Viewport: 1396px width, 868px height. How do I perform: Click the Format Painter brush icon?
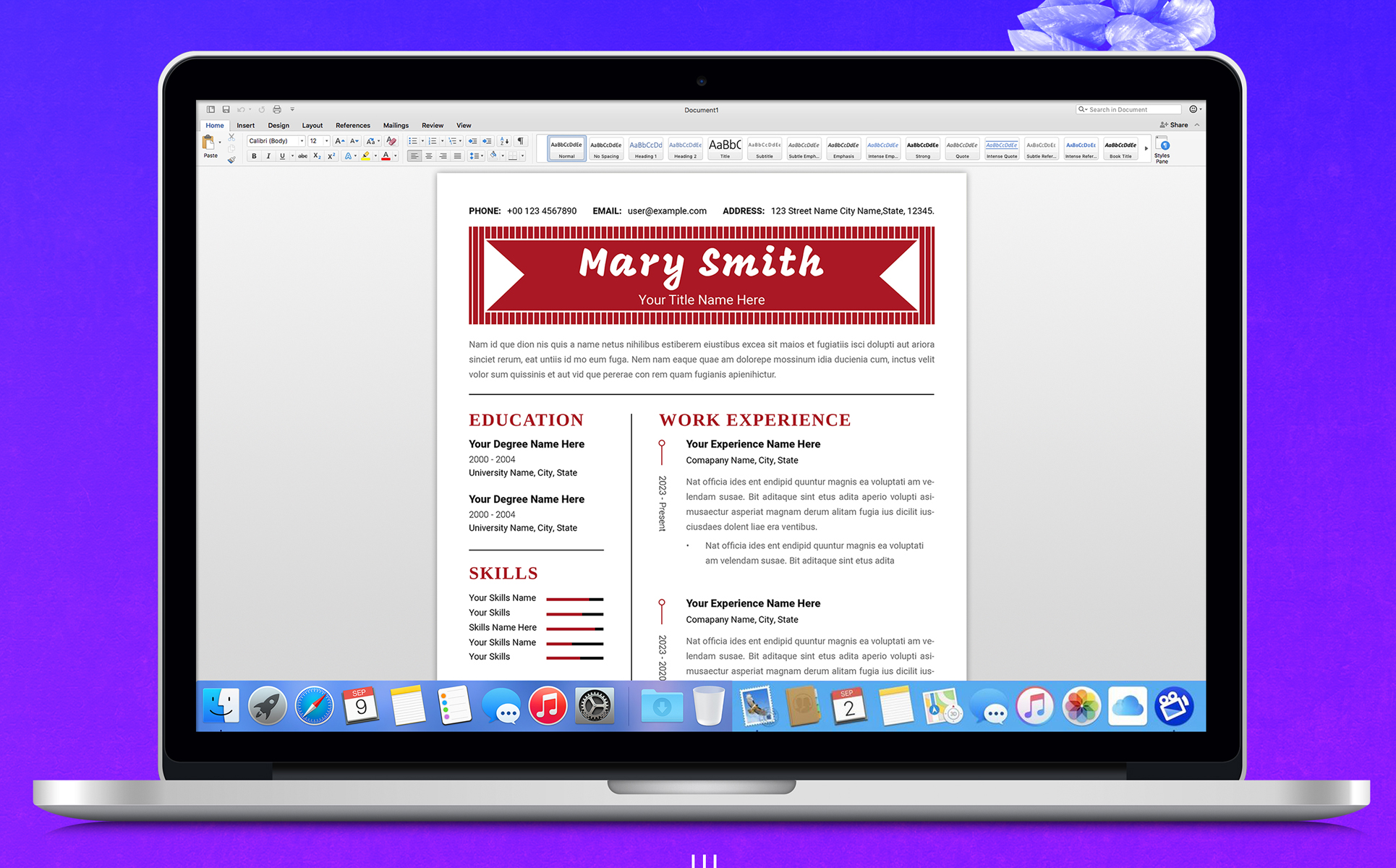pyautogui.click(x=231, y=160)
